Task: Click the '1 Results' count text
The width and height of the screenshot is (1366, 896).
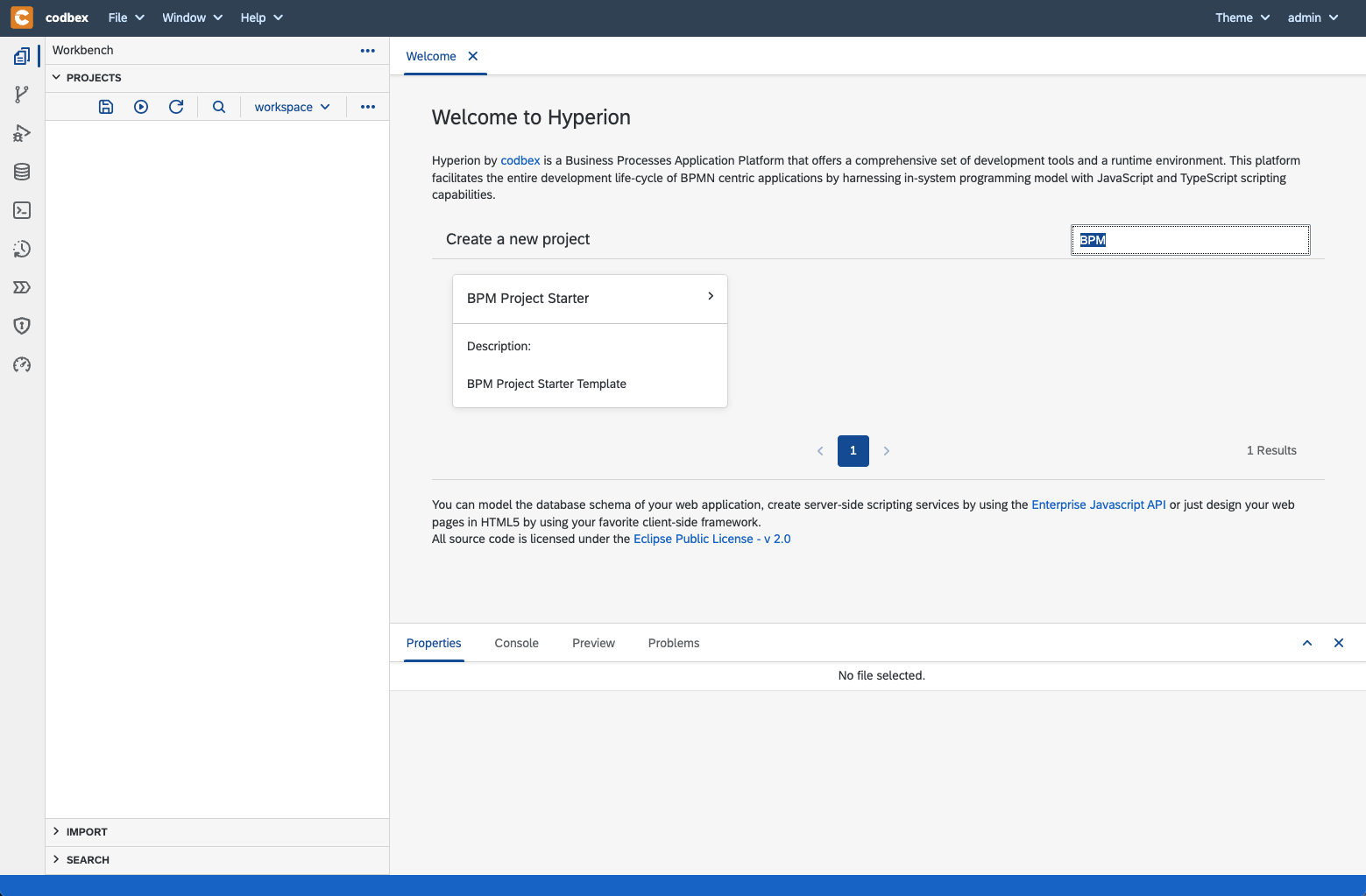Action: [x=1271, y=450]
